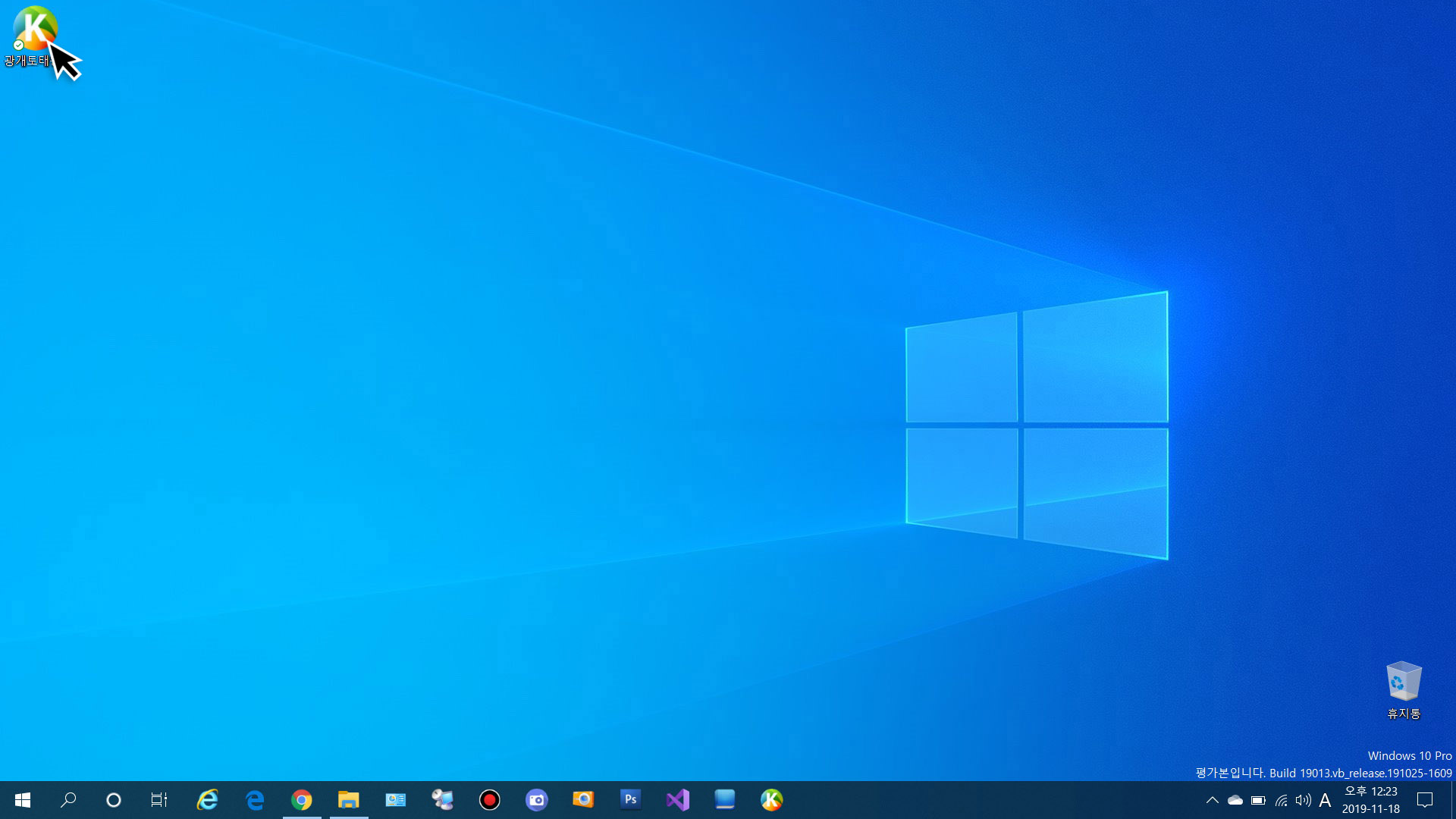1456x819 pixels.
Task: Switch to Google Chrome on taskbar
Action: pos(302,800)
